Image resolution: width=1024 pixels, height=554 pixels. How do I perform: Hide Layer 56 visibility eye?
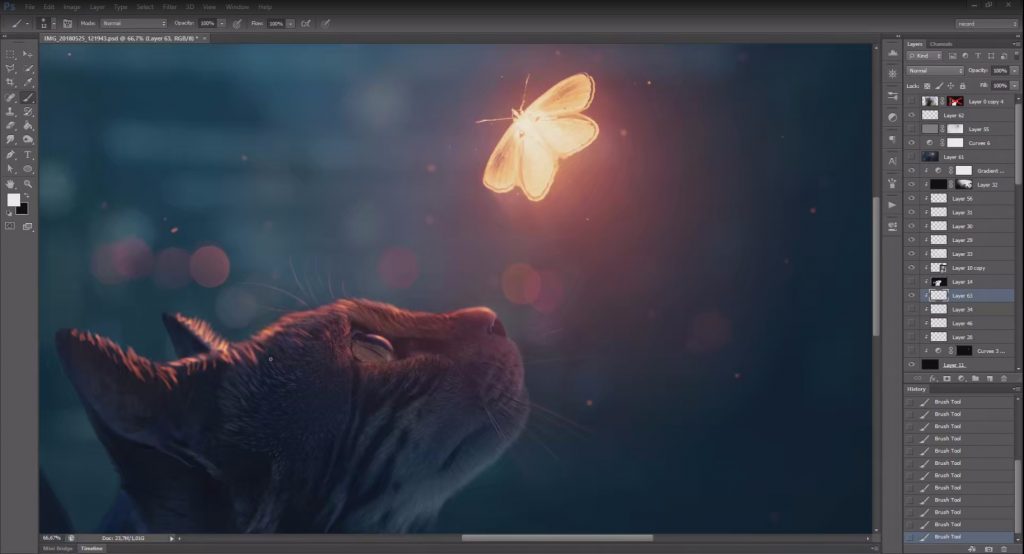coord(912,198)
